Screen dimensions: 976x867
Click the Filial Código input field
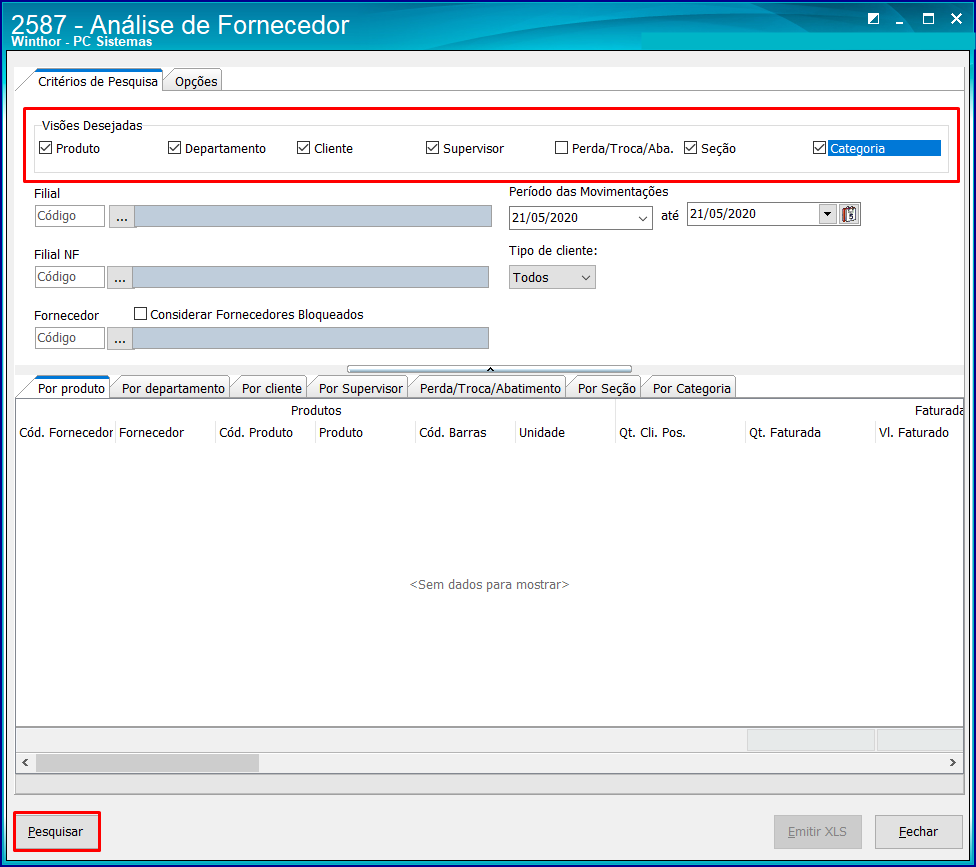[x=70, y=216]
